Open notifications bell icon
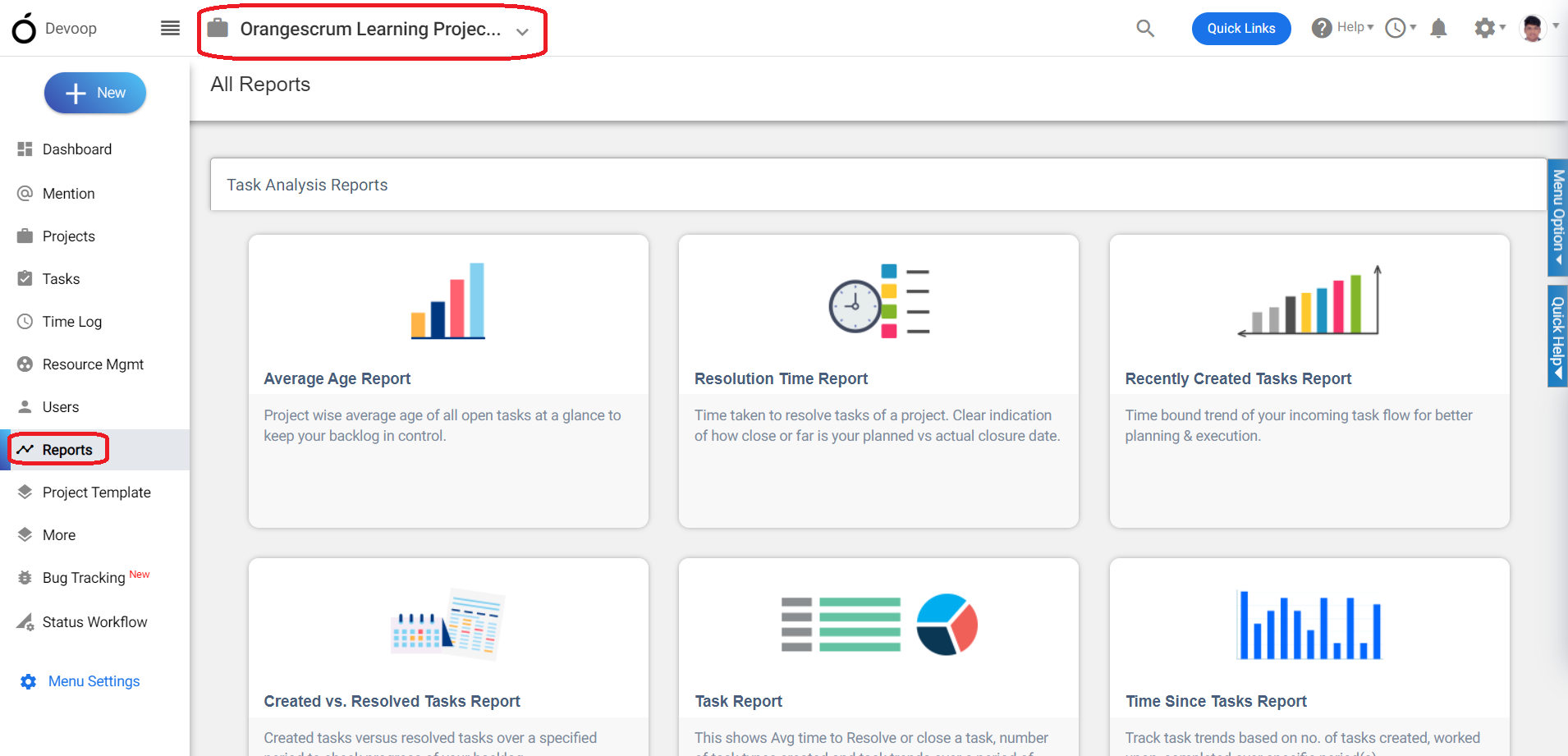Screen dimensions: 1568x756 (x=1438, y=29)
